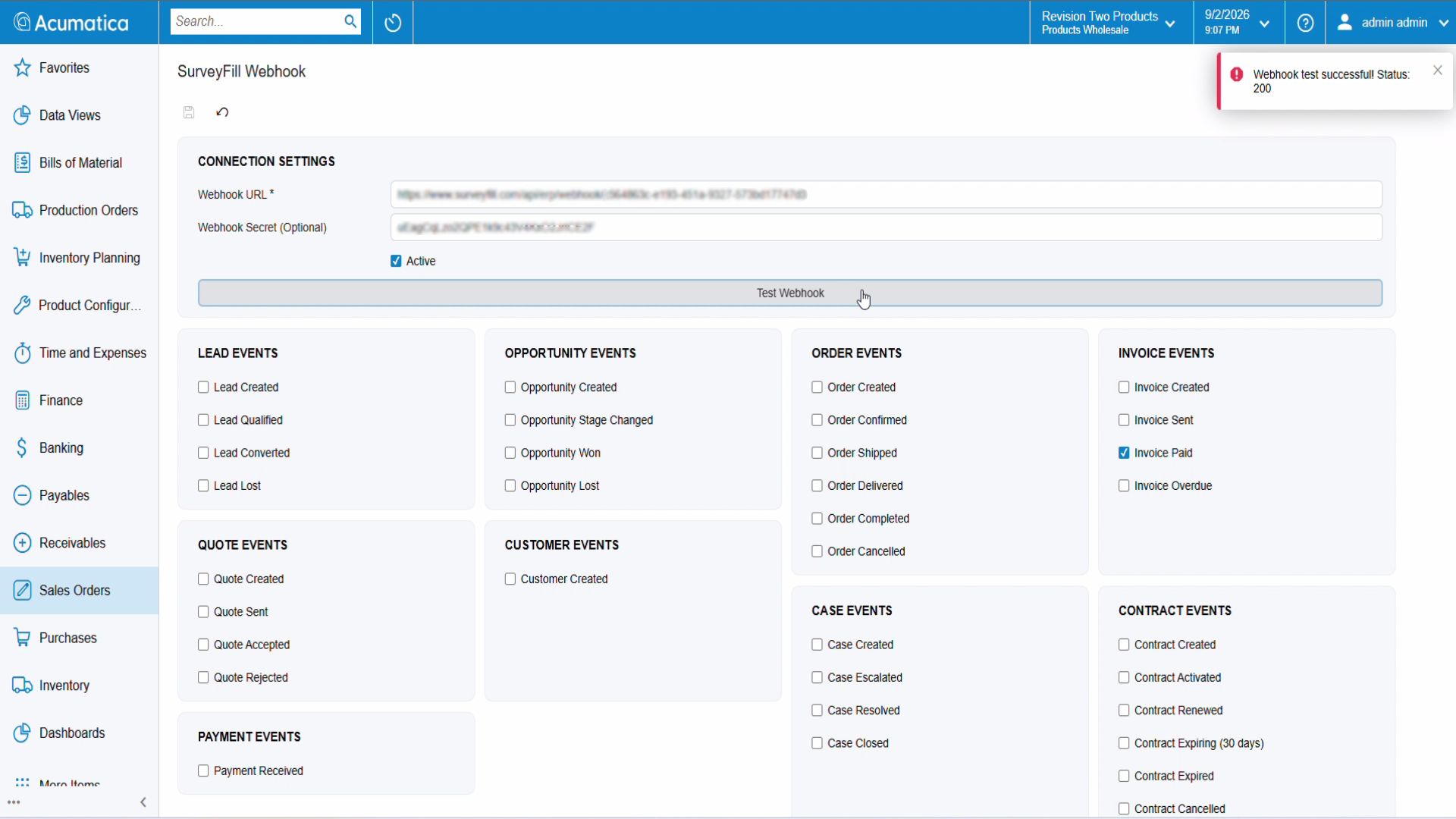Open Data Views pie icon

tap(23, 115)
